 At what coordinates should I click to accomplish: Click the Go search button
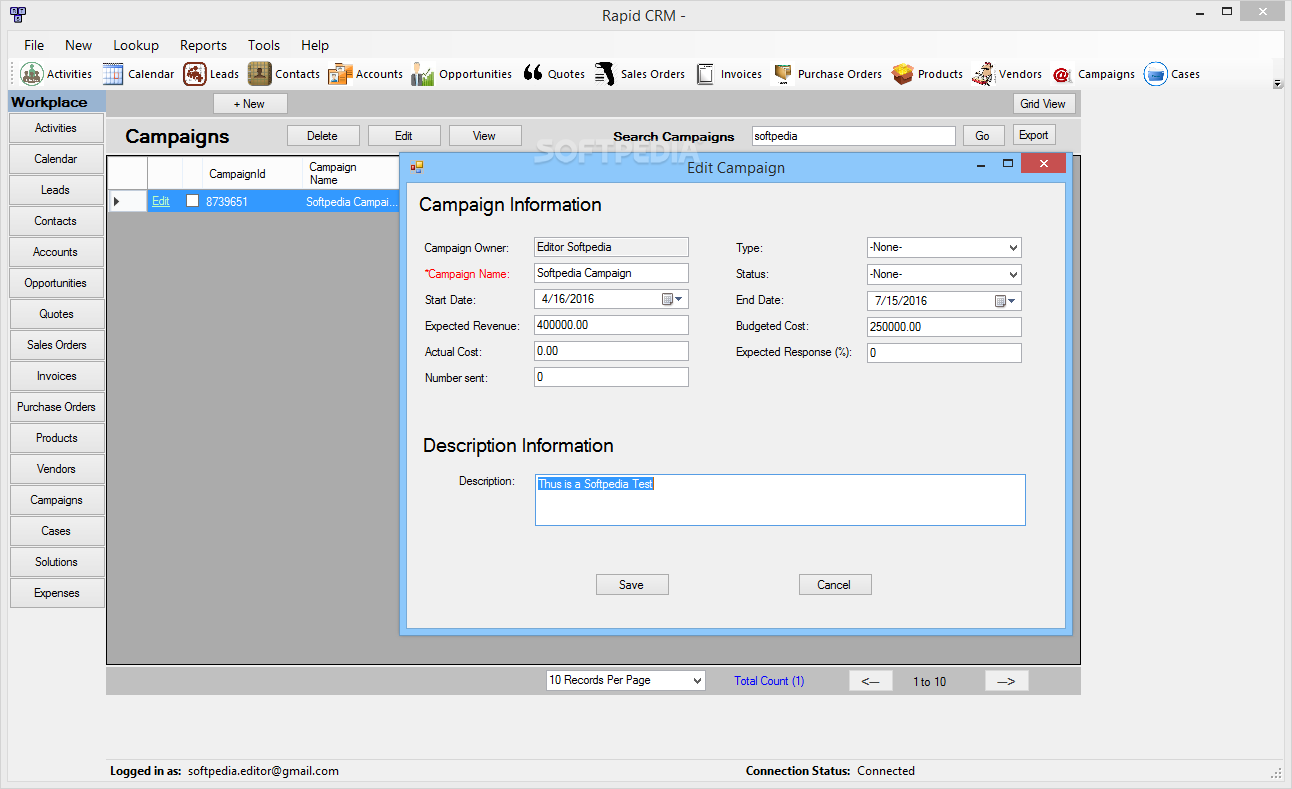click(983, 136)
